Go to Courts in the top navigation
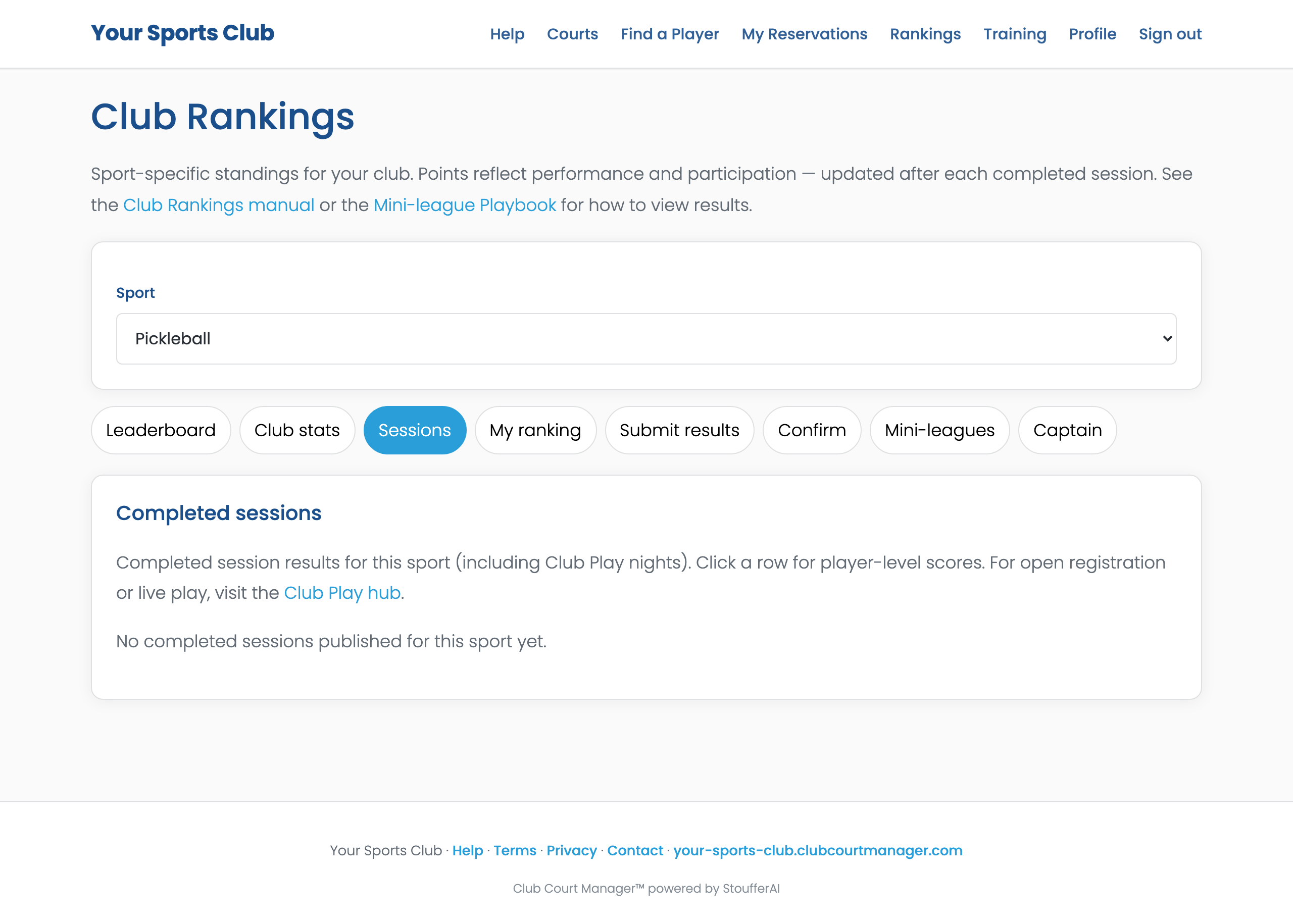1293x924 pixels. [572, 34]
